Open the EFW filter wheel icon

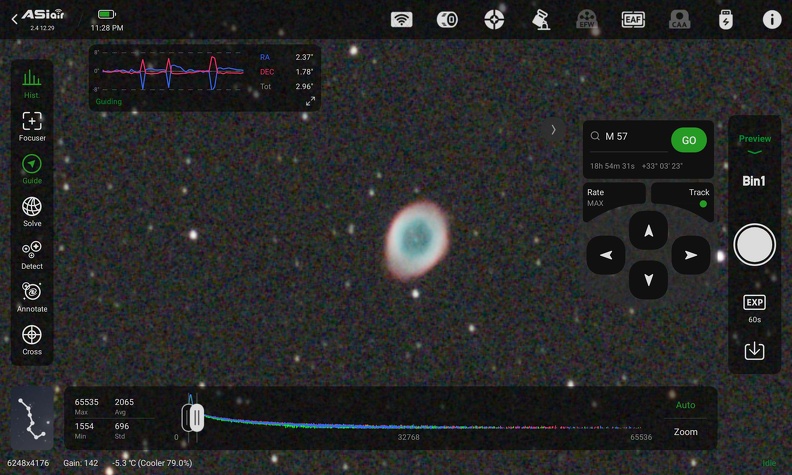[x=586, y=20]
